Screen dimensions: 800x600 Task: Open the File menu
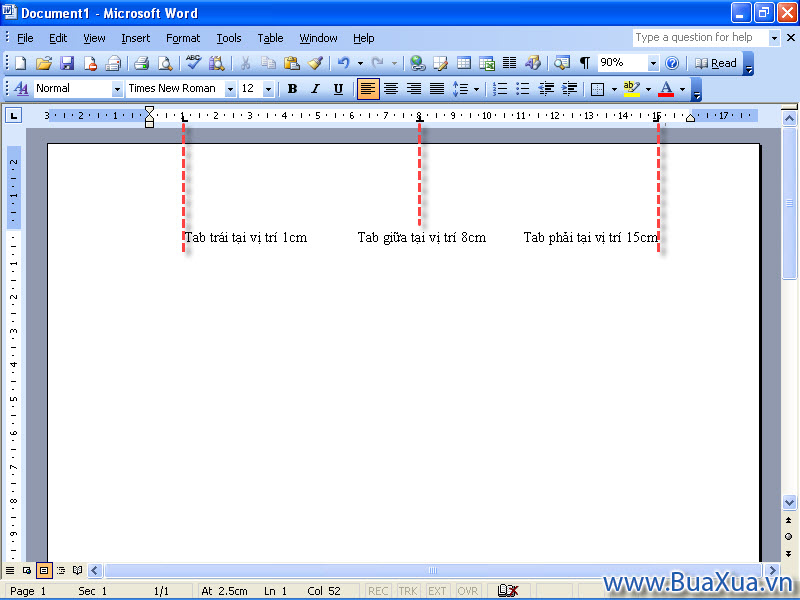point(25,38)
